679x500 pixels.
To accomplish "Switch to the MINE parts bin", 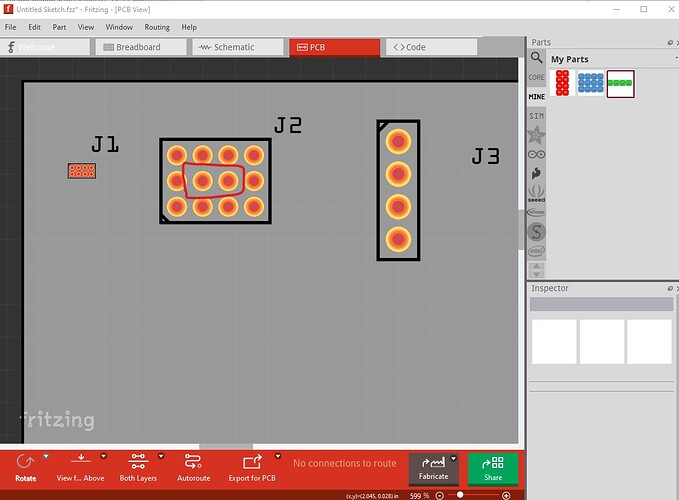I will coord(537,96).
